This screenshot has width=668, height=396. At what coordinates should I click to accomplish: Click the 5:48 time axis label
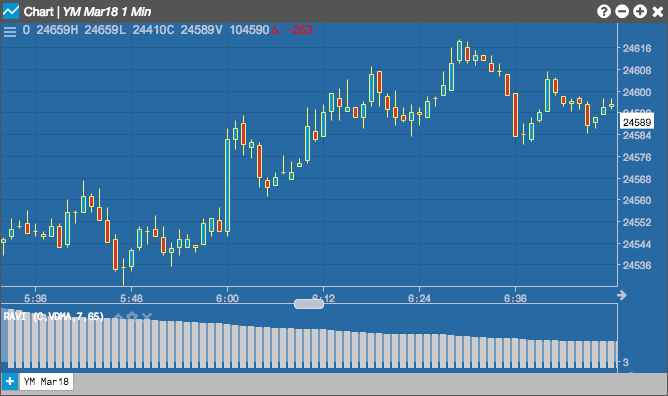[x=131, y=298]
